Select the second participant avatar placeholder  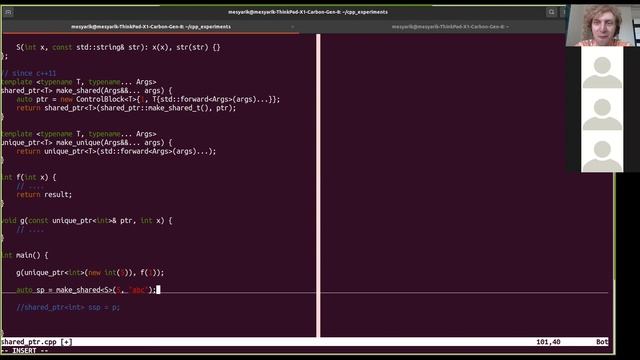pyautogui.click(x=602, y=110)
